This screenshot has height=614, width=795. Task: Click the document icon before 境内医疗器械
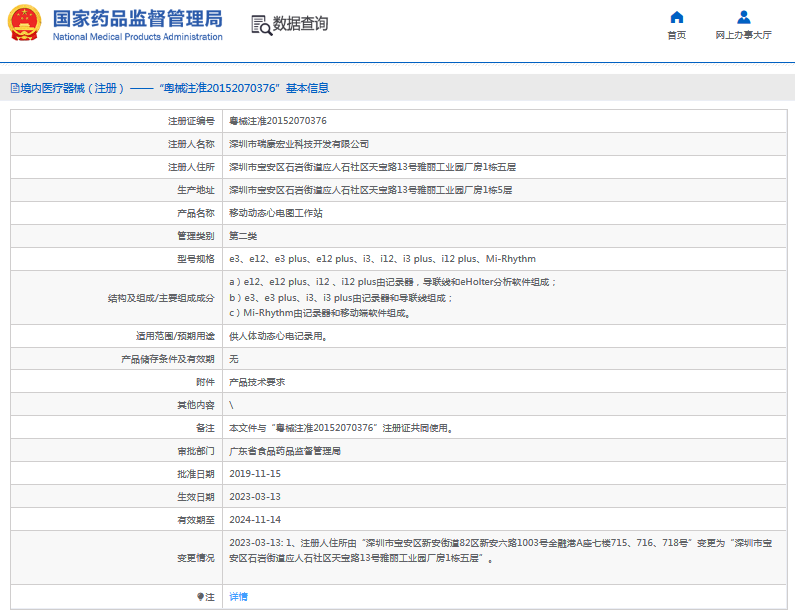(x=15, y=88)
